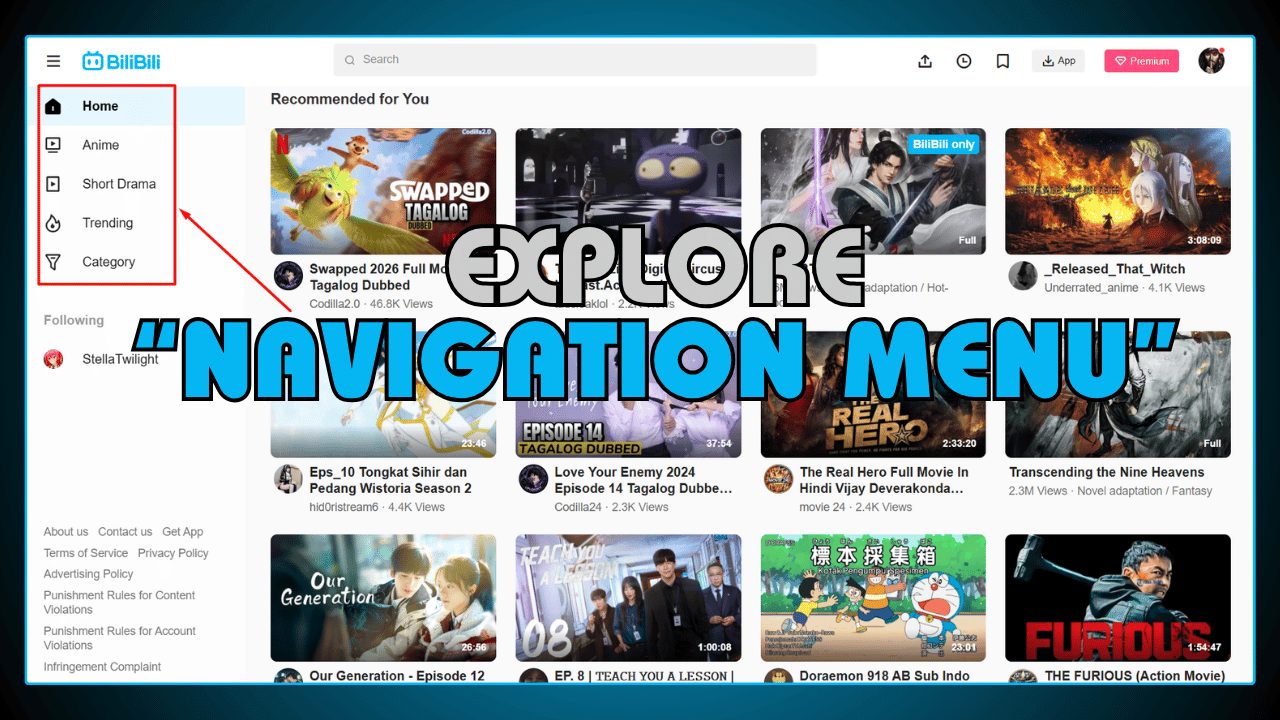This screenshot has height=720, width=1280.
Task: Open the profile avatar menu
Action: pos(1211,61)
